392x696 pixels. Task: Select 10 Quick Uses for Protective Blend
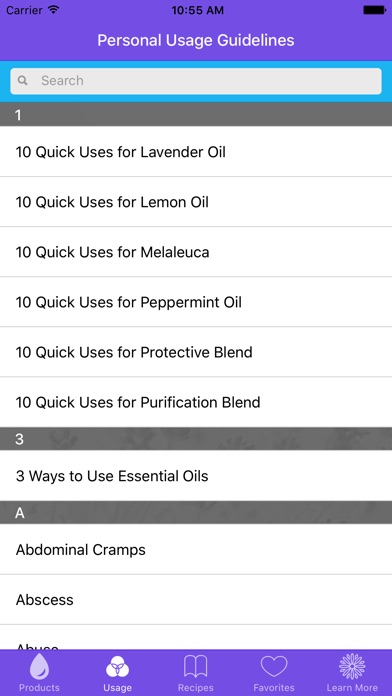[x=196, y=352]
